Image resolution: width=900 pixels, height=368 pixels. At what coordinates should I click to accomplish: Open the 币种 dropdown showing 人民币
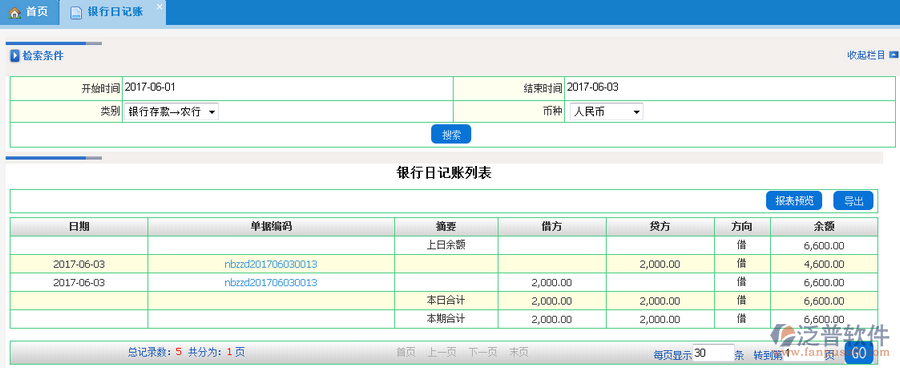click(607, 112)
